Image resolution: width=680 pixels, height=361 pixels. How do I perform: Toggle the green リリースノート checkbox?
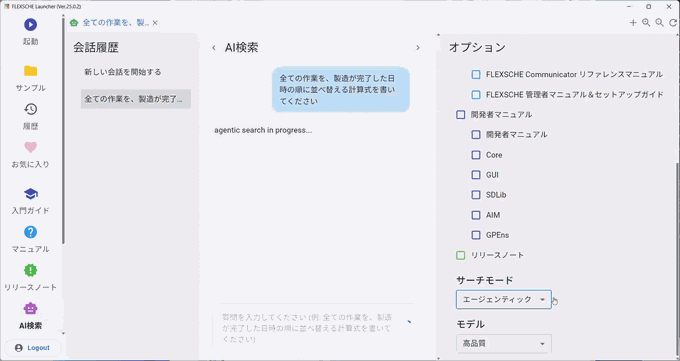[461, 255]
